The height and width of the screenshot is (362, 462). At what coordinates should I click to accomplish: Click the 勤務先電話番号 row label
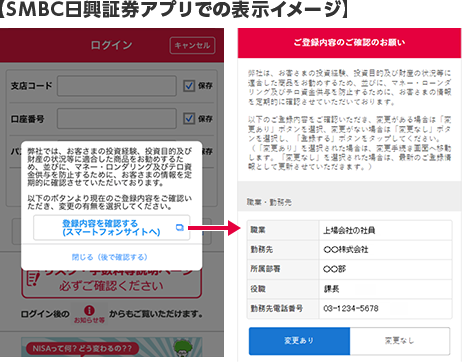click(277, 308)
